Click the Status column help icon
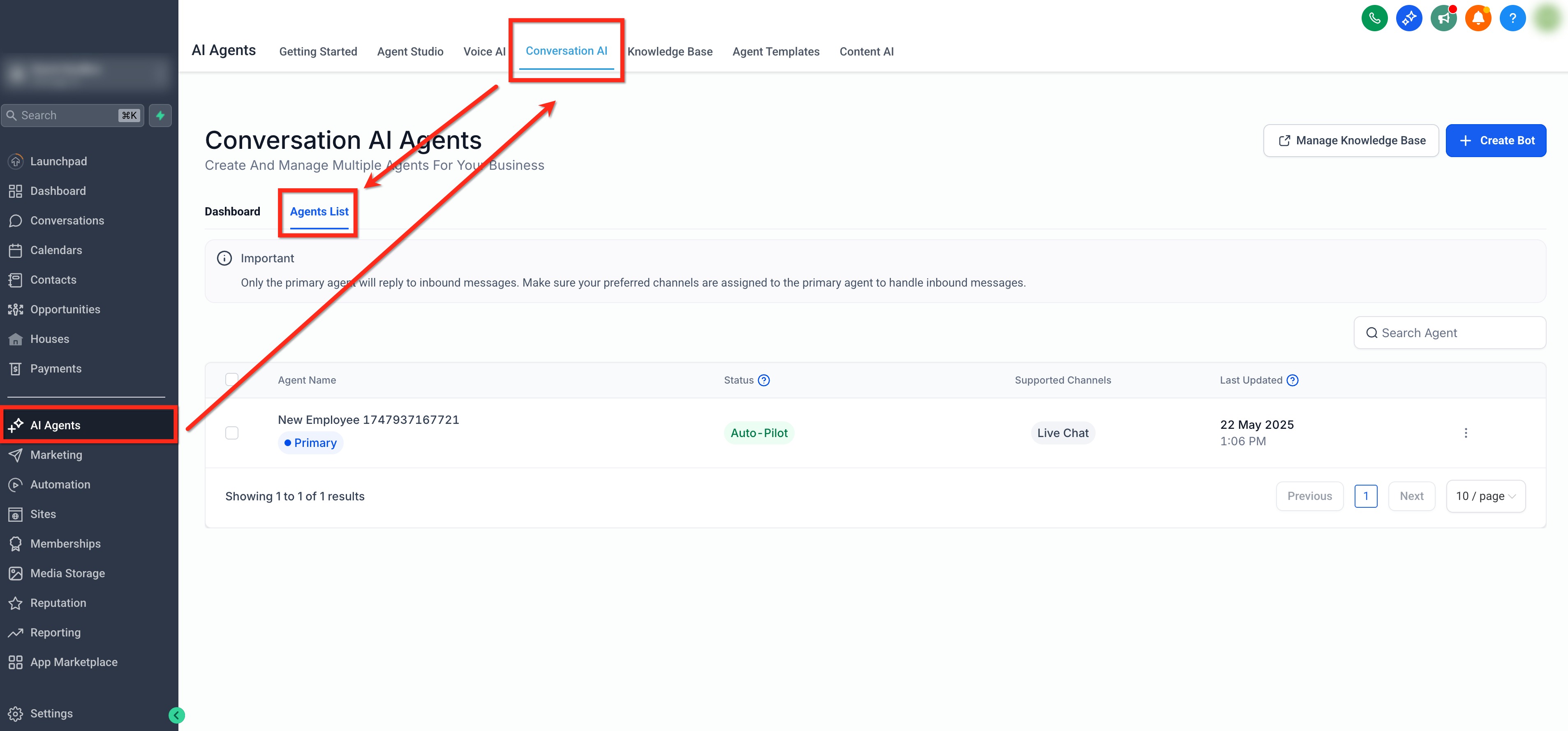Viewport: 1568px width, 731px height. (763, 380)
